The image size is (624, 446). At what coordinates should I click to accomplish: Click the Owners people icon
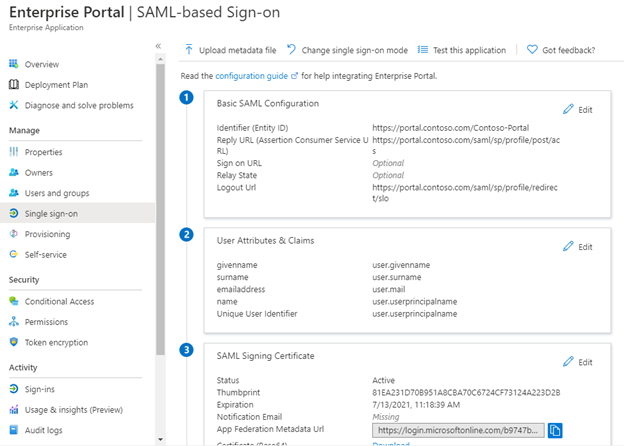point(14,172)
